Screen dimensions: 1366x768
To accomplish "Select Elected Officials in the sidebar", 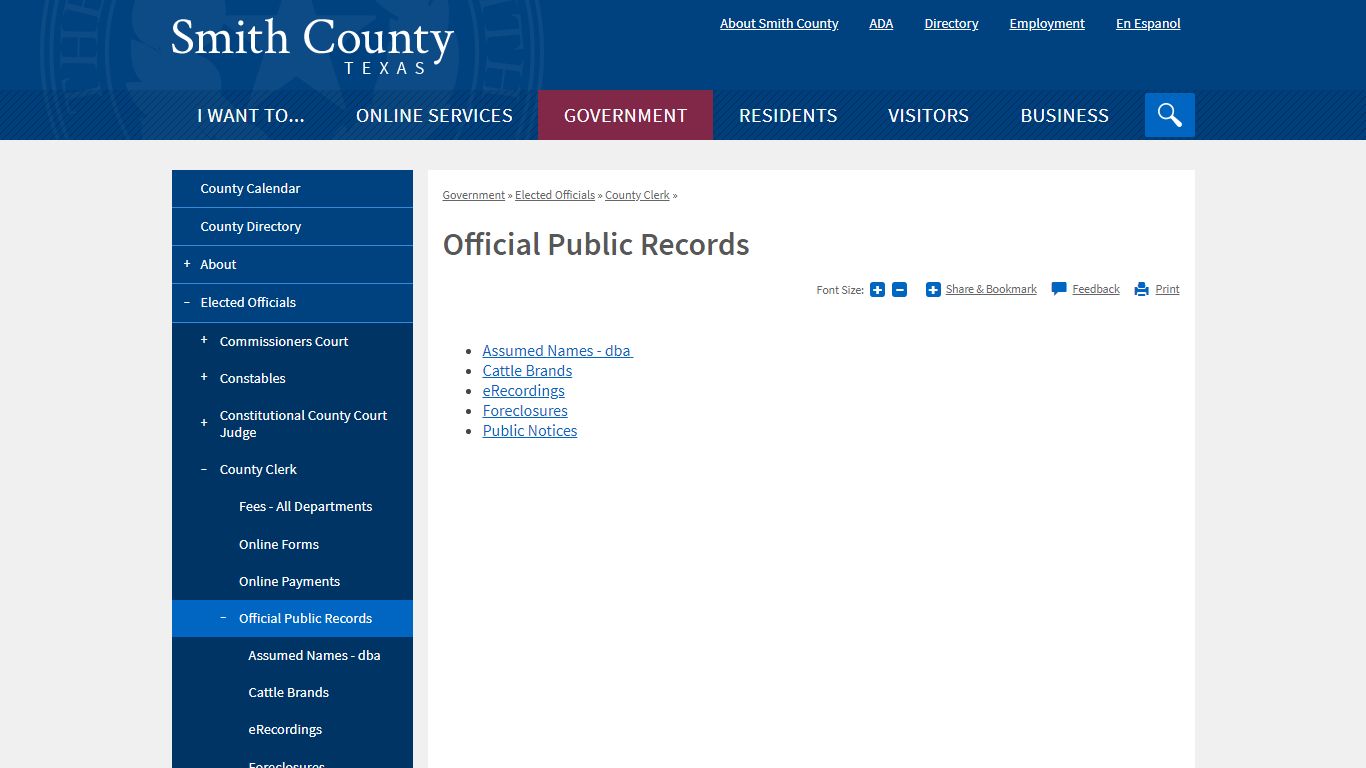I will [x=248, y=303].
